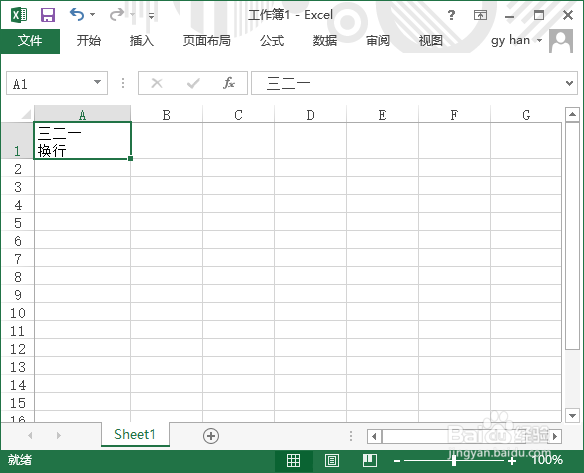Open the redo history dropdown arrow
The width and height of the screenshot is (584, 473).
(133, 15)
